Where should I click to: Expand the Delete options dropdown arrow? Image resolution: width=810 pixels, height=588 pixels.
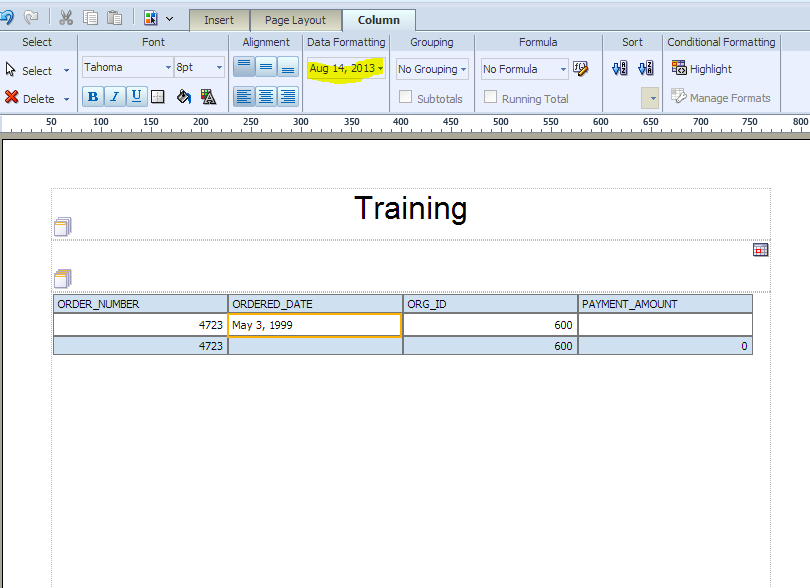tap(66, 99)
